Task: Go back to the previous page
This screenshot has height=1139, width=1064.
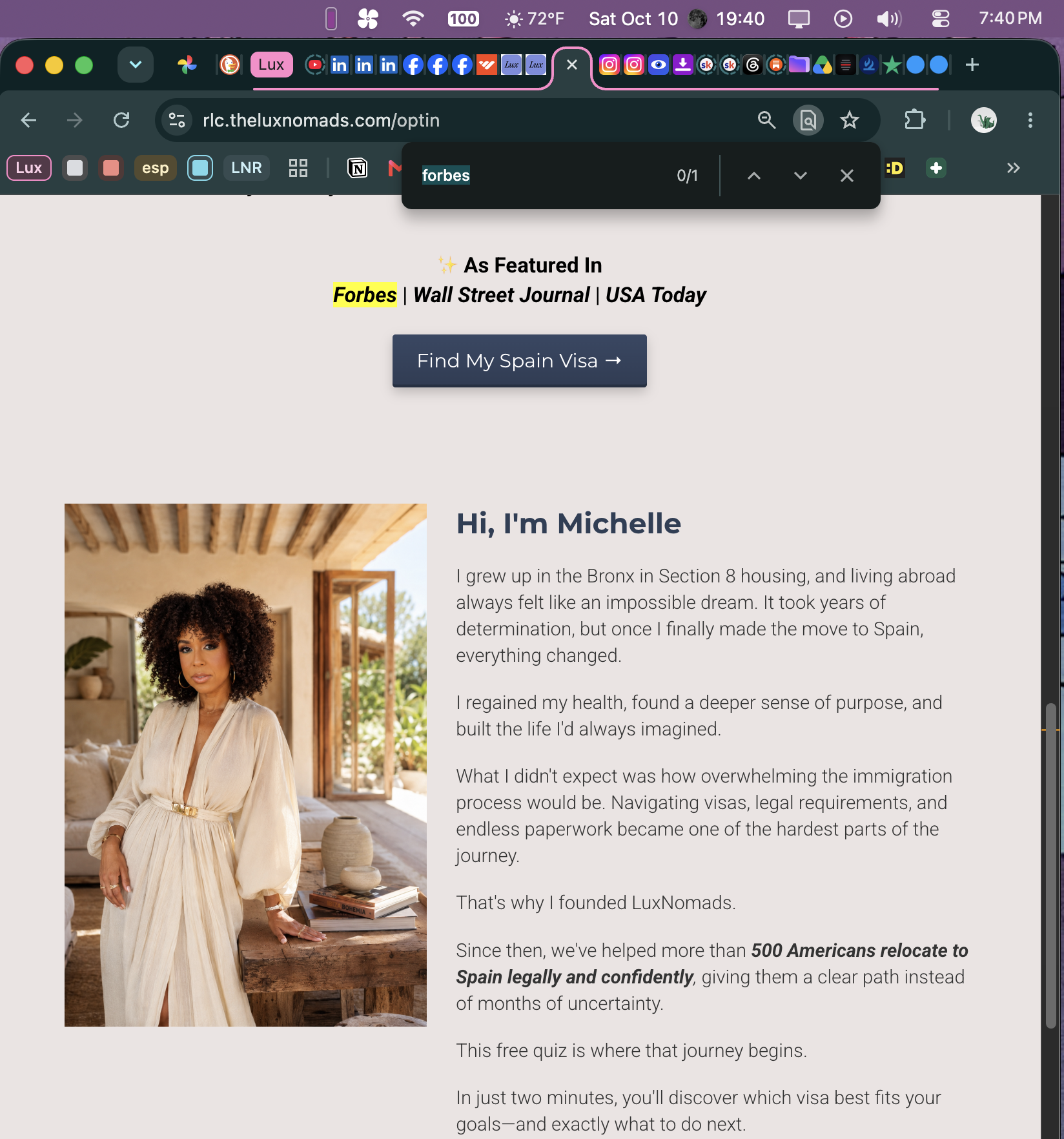Action: coord(28,120)
